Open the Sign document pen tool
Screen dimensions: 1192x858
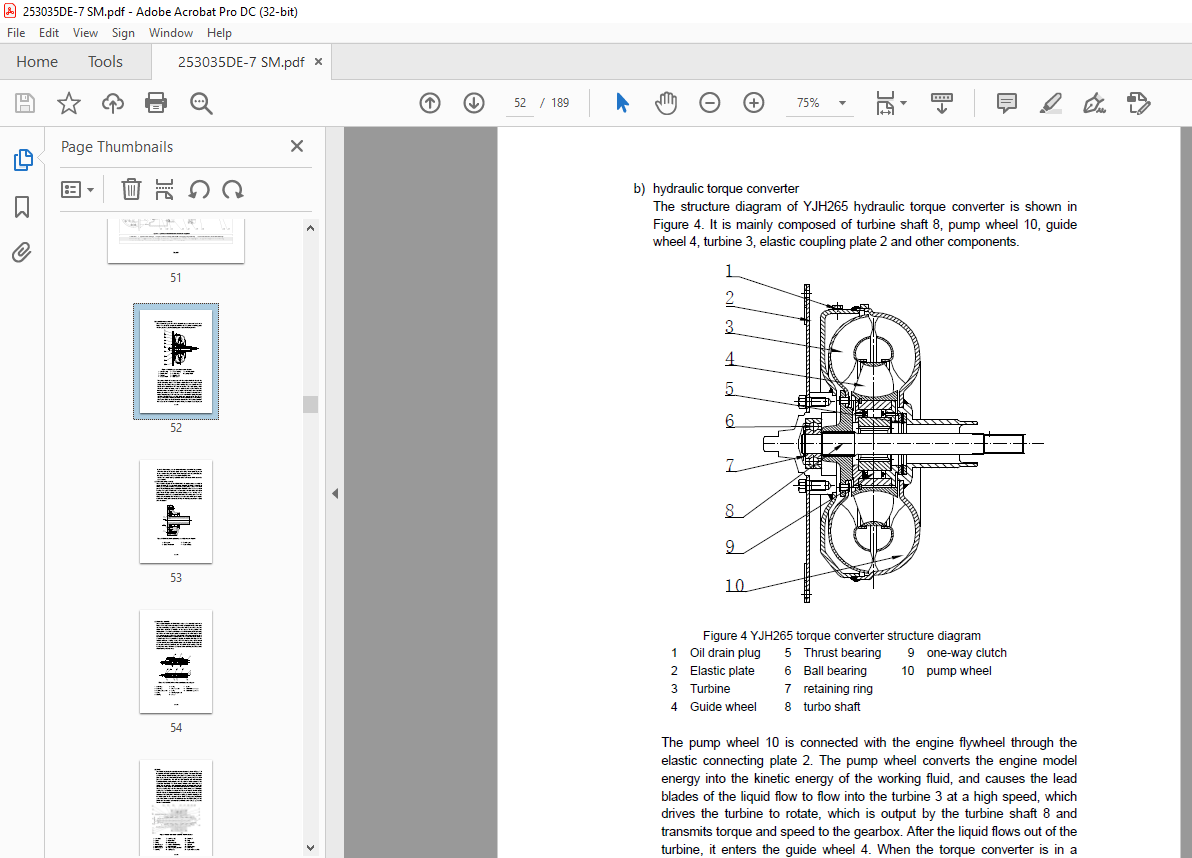pos(1094,103)
